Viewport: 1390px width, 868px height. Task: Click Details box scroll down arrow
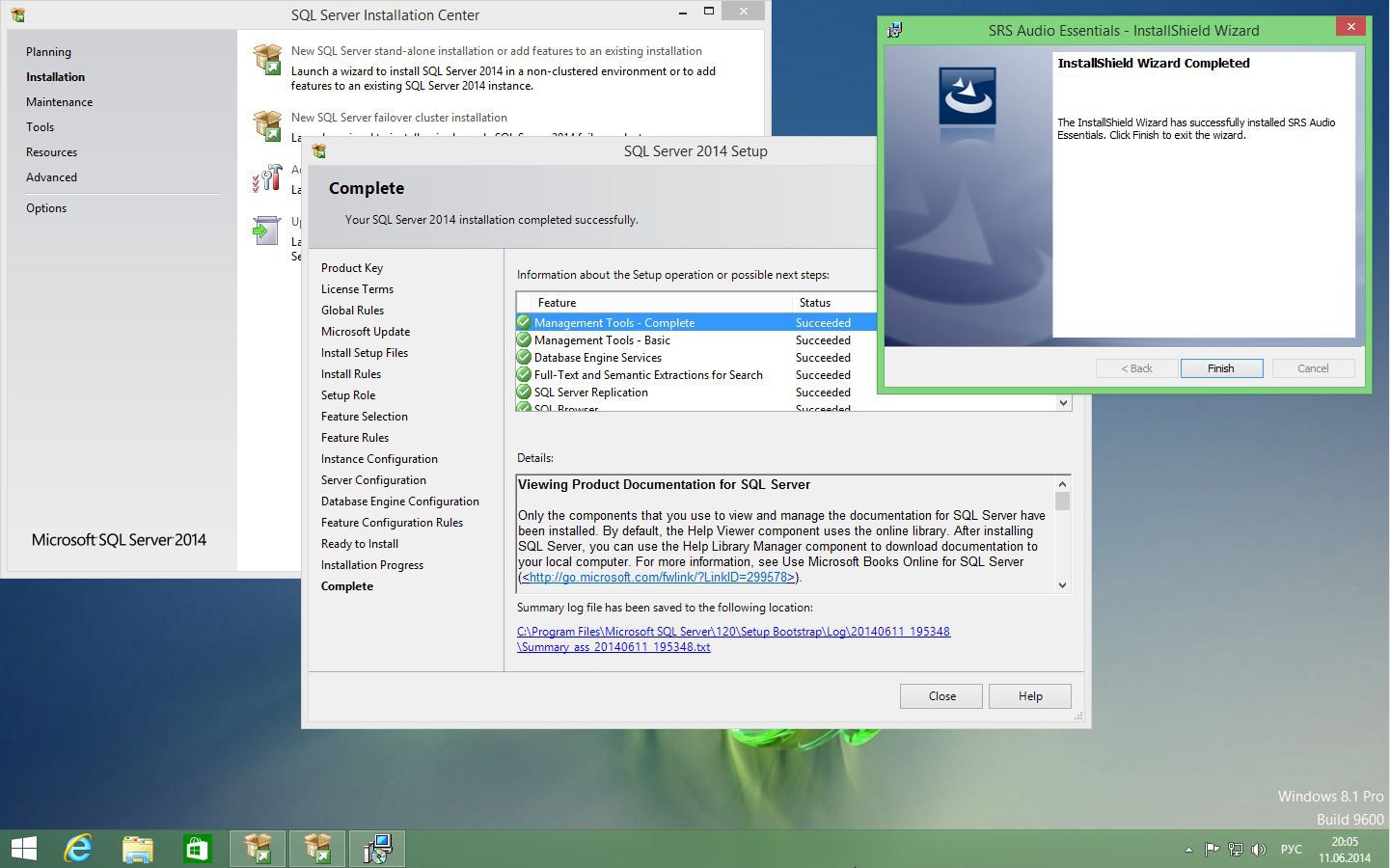tap(1062, 584)
